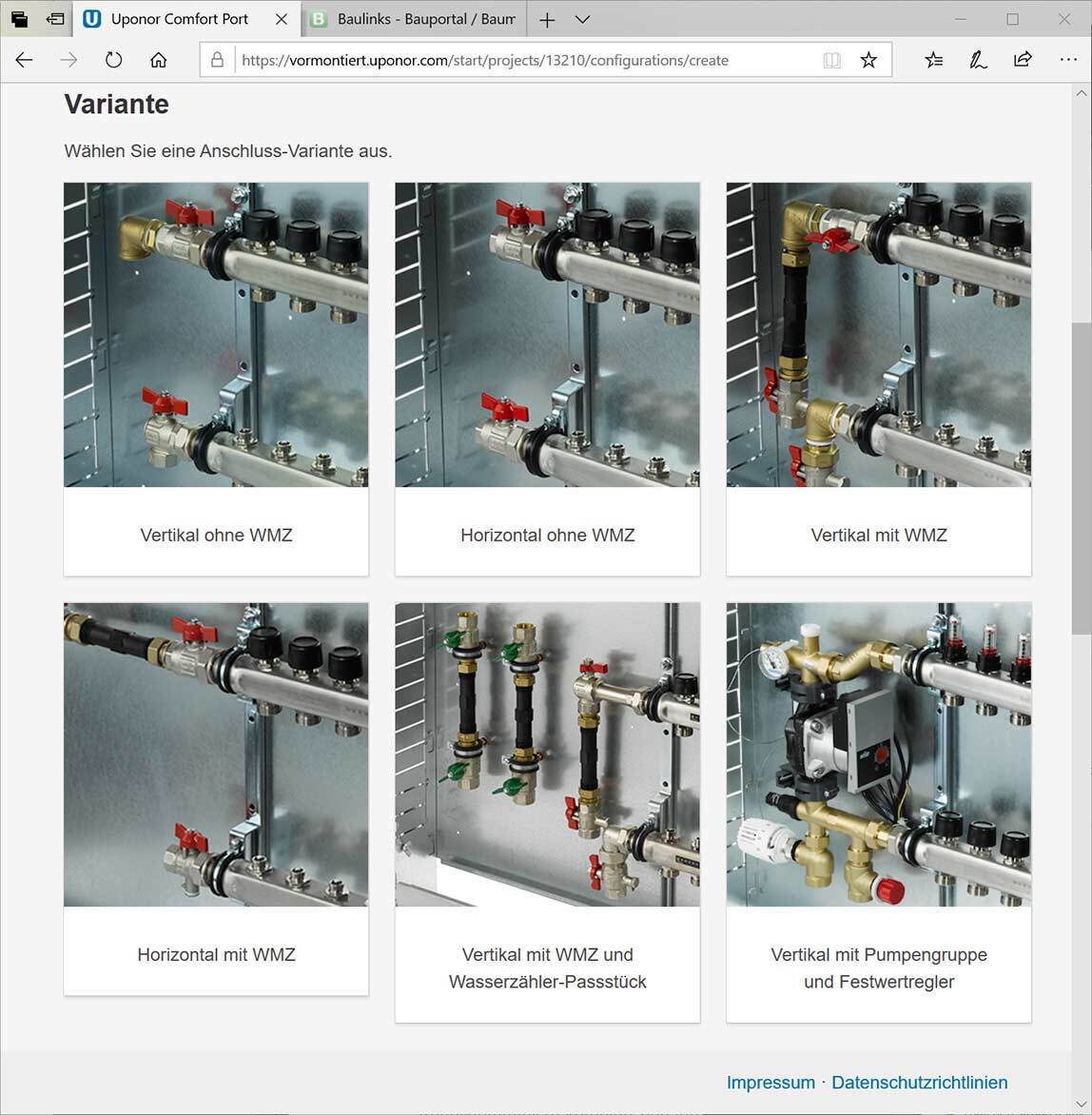1092x1115 pixels.
Task: Open the Reading view icon
Action: [x=831, y=61]
